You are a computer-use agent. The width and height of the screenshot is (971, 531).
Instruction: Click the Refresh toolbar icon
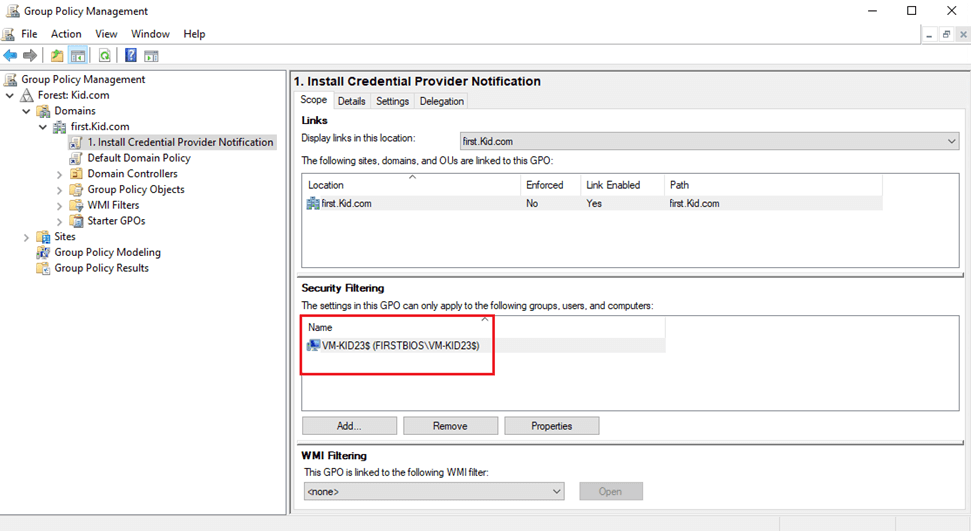[x=105, y=56]
